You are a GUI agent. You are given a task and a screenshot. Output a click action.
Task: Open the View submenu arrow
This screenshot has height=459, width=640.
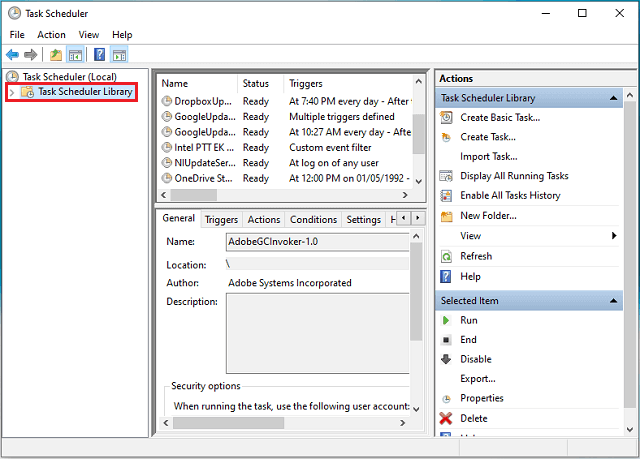pos(613,235)
